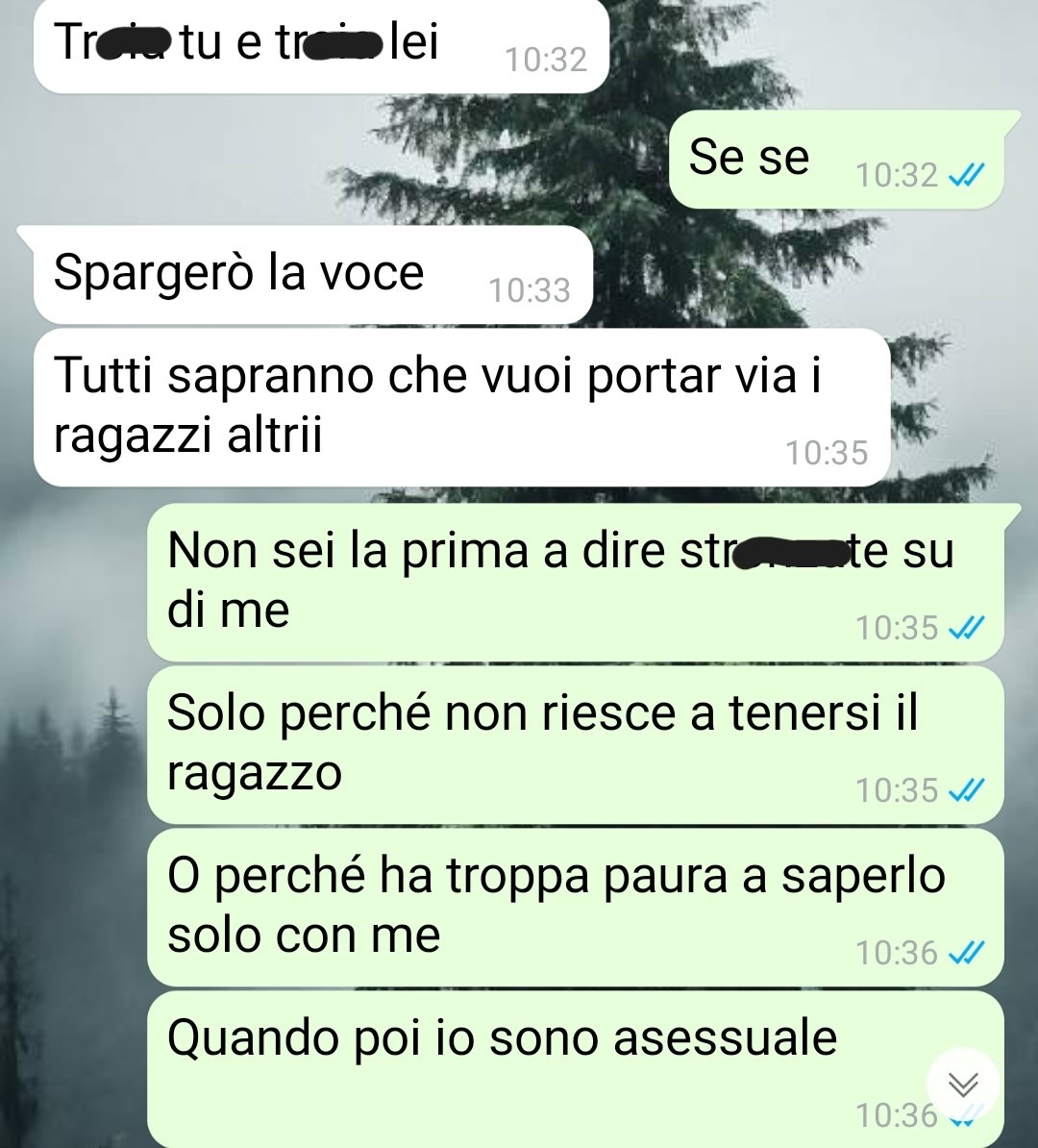Select the 'Quando poi io sono asessuale' message
This screenshot has height=1148, width=1038.
576,1069
